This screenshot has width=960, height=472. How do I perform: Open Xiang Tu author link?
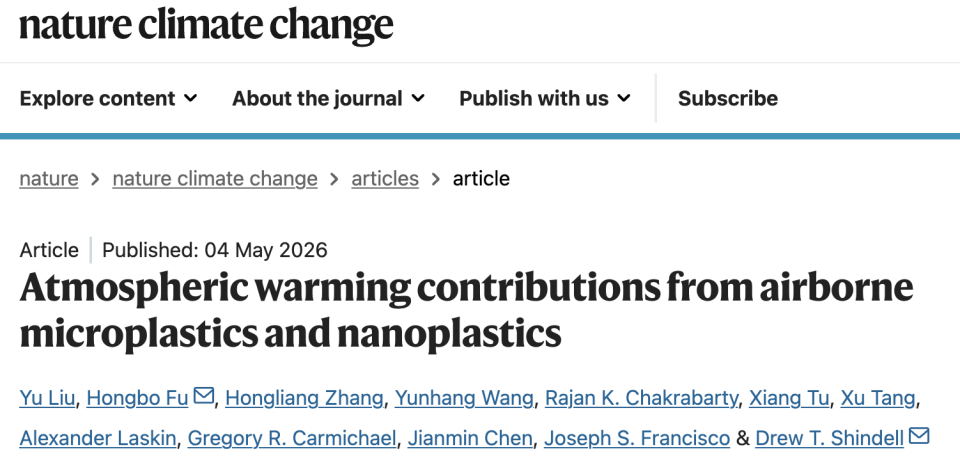pos(789,398)
